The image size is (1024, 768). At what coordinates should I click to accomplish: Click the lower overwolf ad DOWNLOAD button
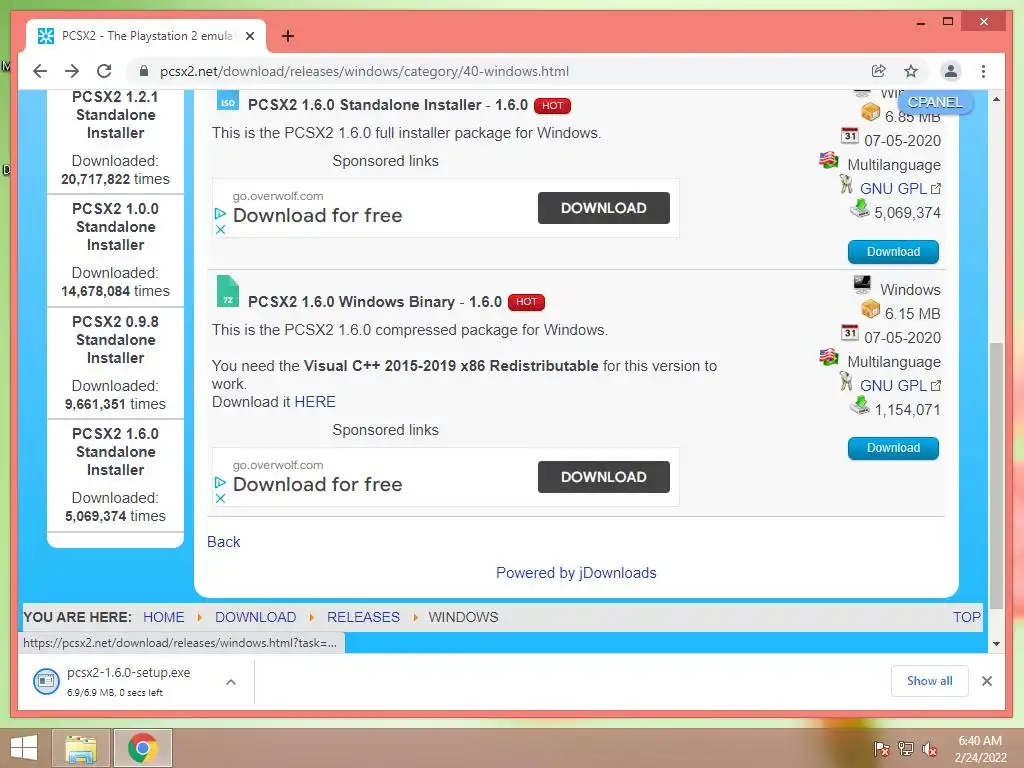point(603,477)
